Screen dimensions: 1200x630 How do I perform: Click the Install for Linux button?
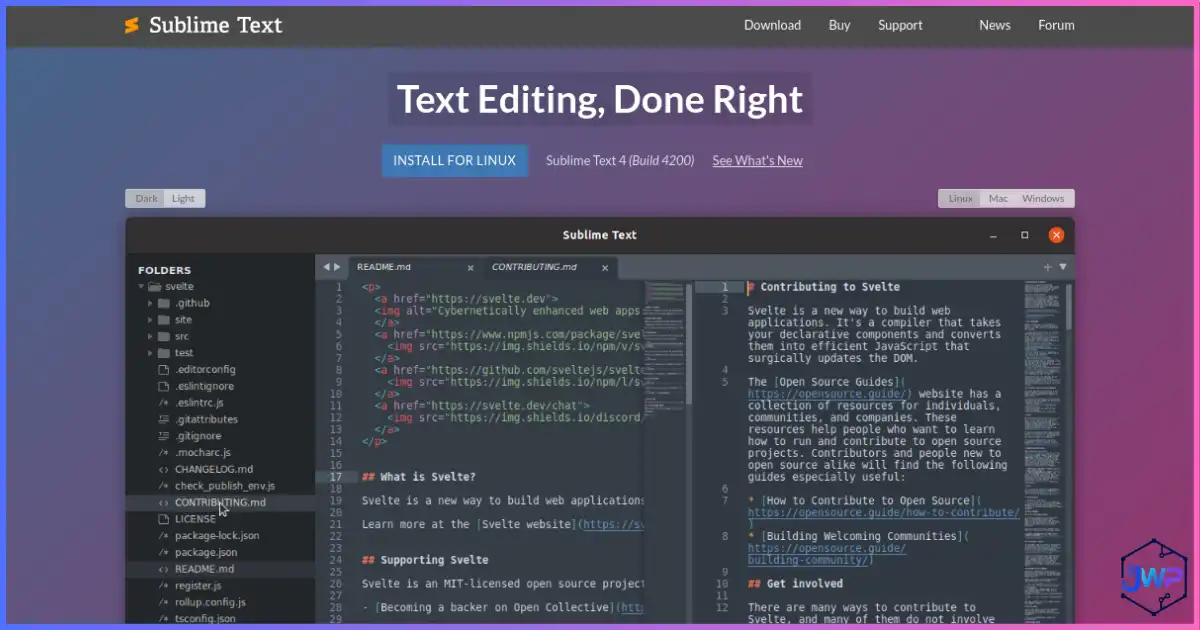455,160
